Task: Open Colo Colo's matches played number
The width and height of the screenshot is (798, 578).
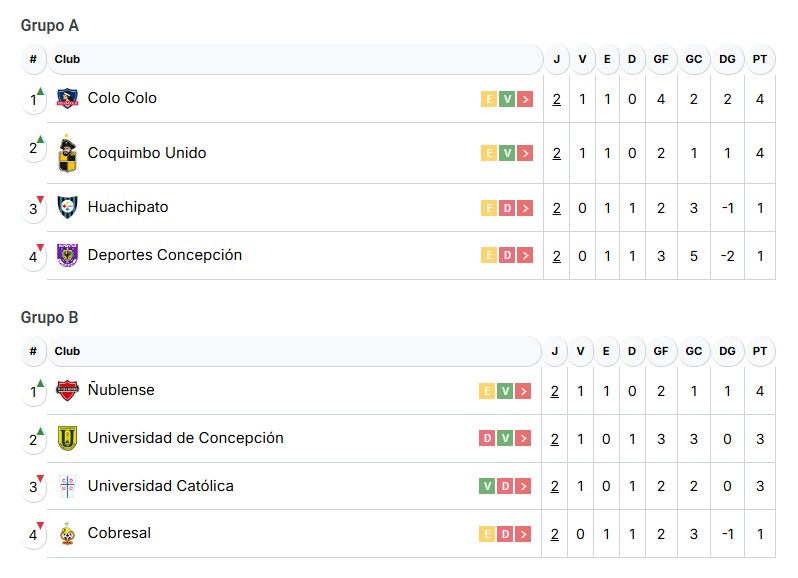Action: point(556,99)
